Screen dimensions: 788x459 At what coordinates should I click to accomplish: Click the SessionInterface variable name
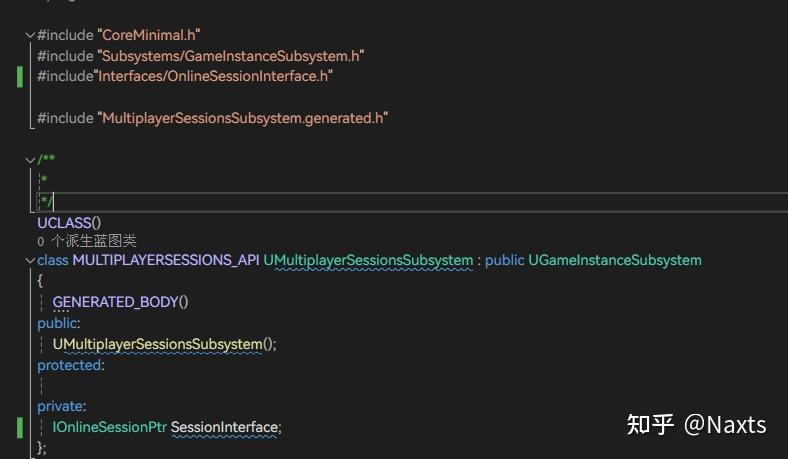pos(225,427)
